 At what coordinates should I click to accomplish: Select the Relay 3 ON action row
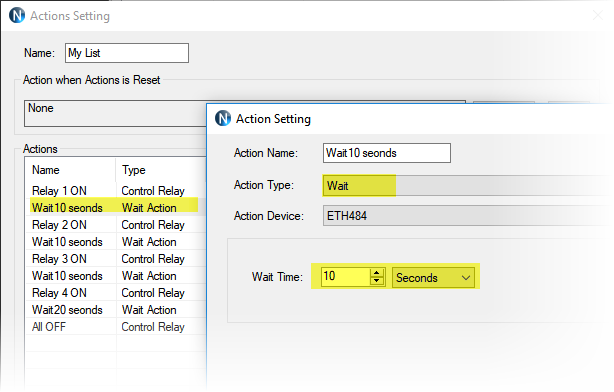(x=116, y=259)
